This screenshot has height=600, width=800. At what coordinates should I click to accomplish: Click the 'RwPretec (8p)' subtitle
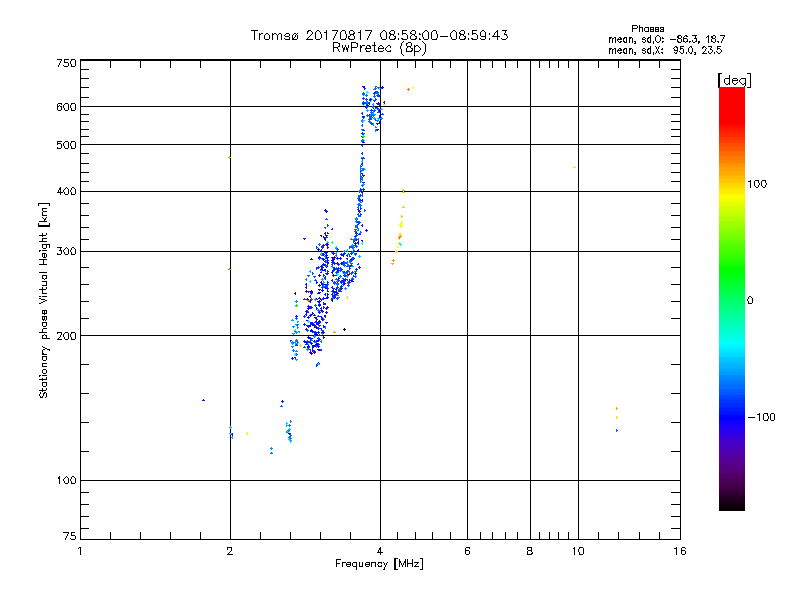coord(379,48)
